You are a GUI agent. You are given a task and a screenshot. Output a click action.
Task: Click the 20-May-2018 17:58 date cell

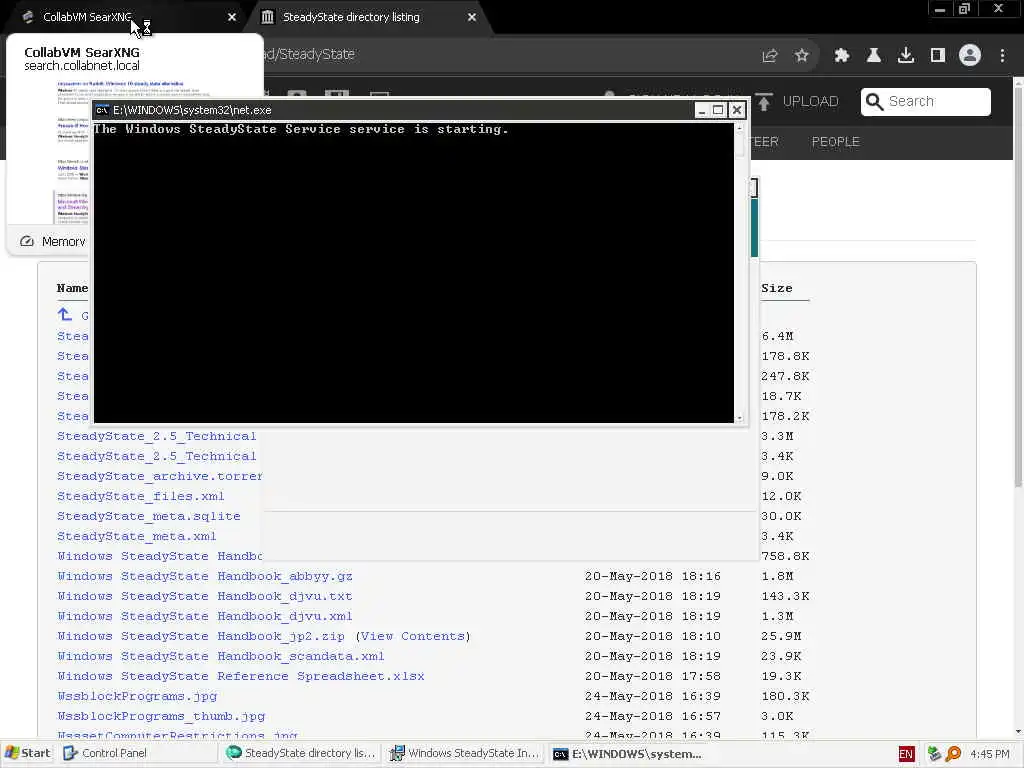[x=652, y=676]
